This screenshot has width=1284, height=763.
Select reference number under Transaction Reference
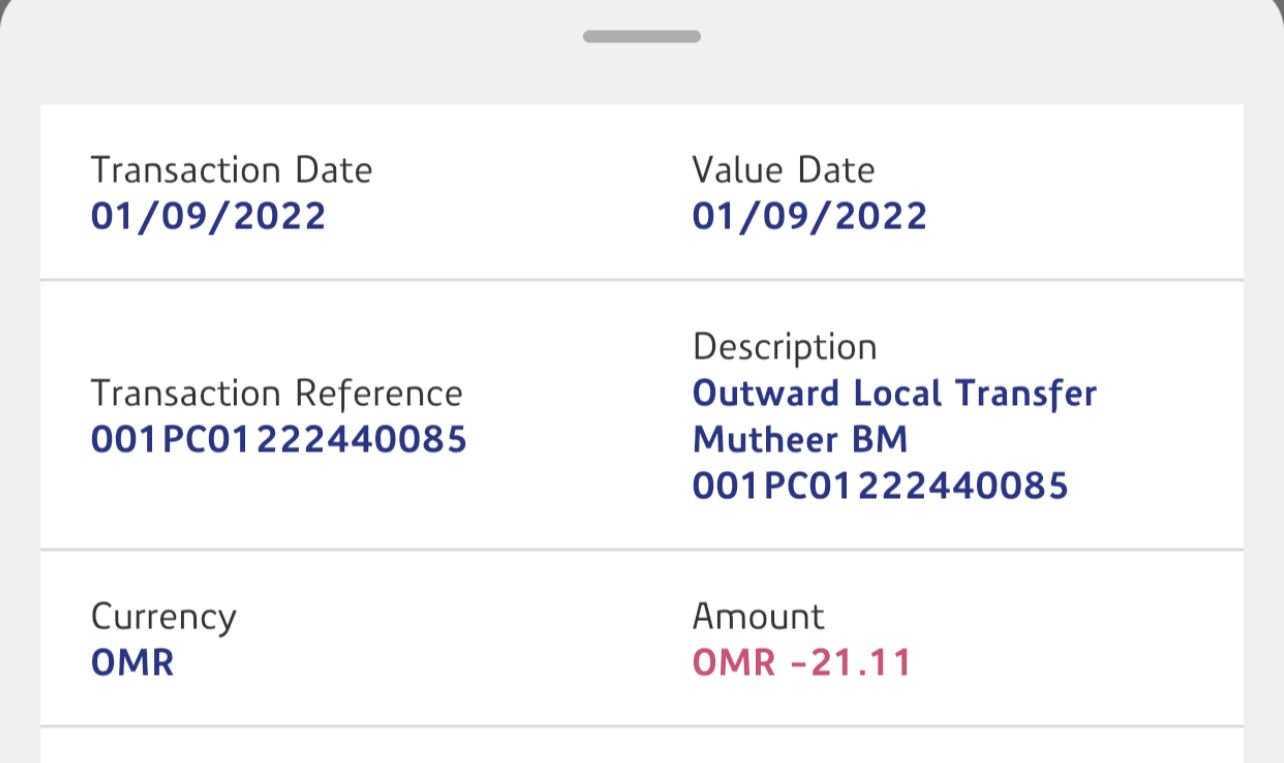click(x=279, y=440)
